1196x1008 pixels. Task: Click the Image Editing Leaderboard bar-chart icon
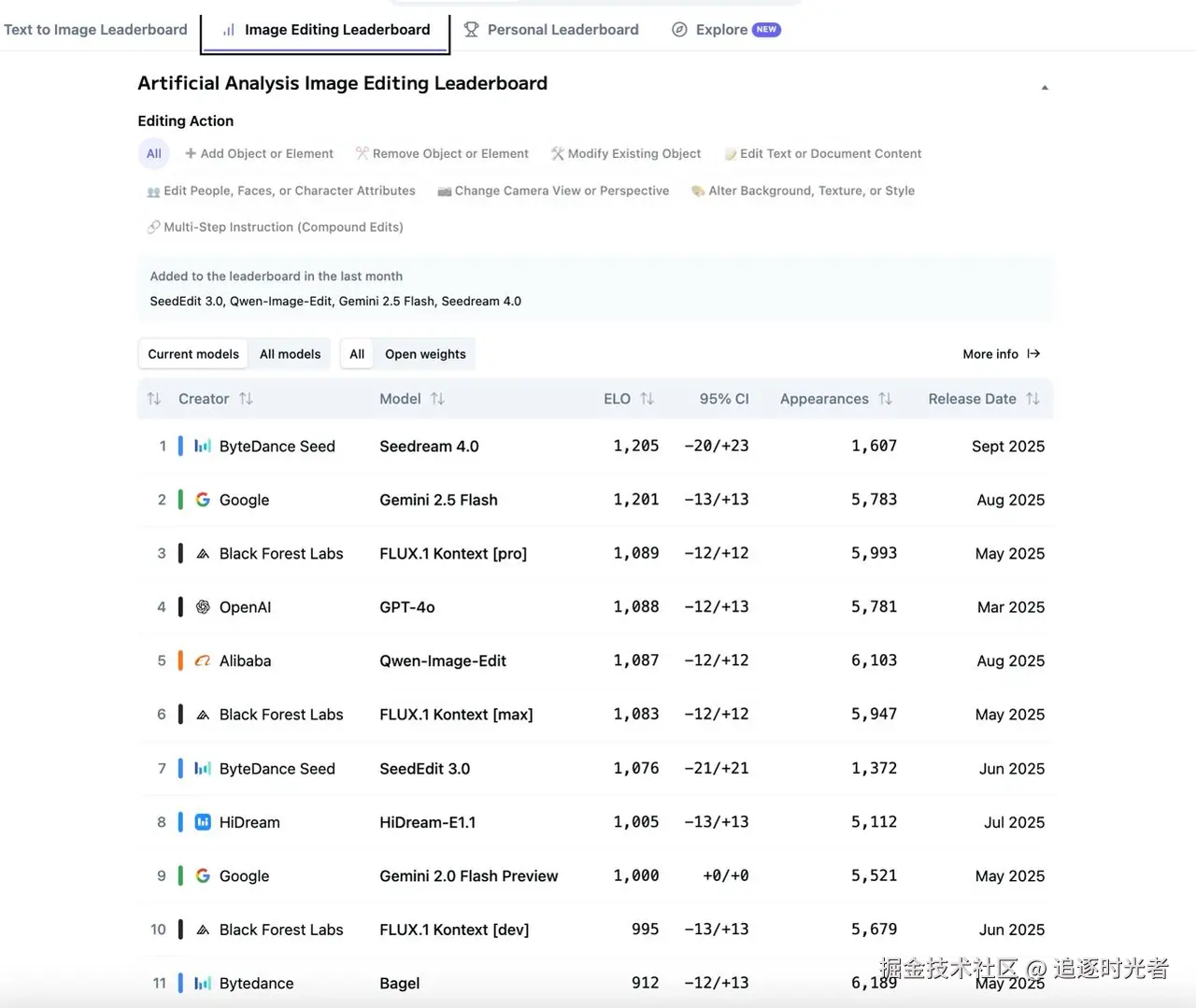(228, 30)
